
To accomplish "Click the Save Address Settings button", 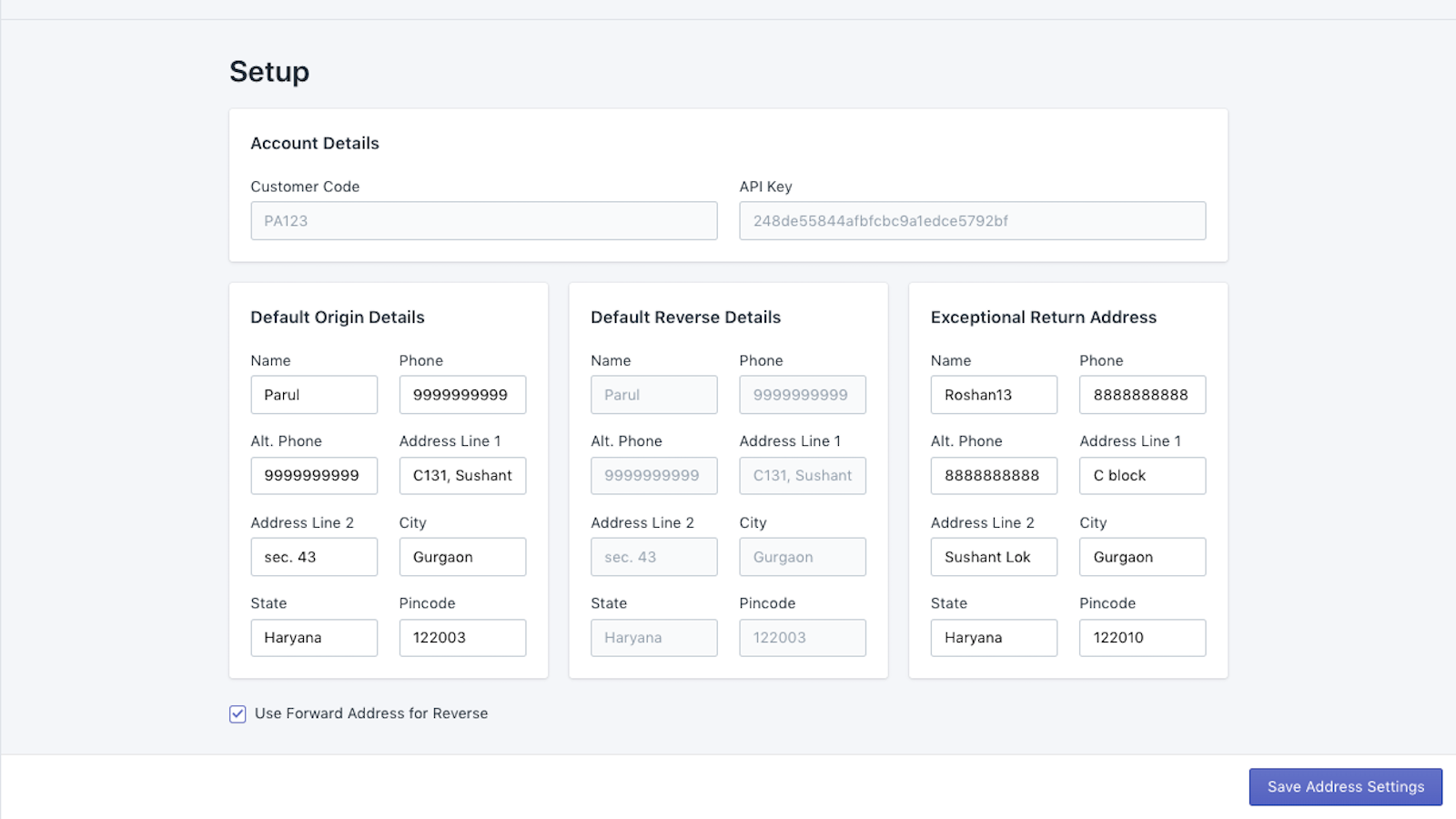I will (1345, 786).
